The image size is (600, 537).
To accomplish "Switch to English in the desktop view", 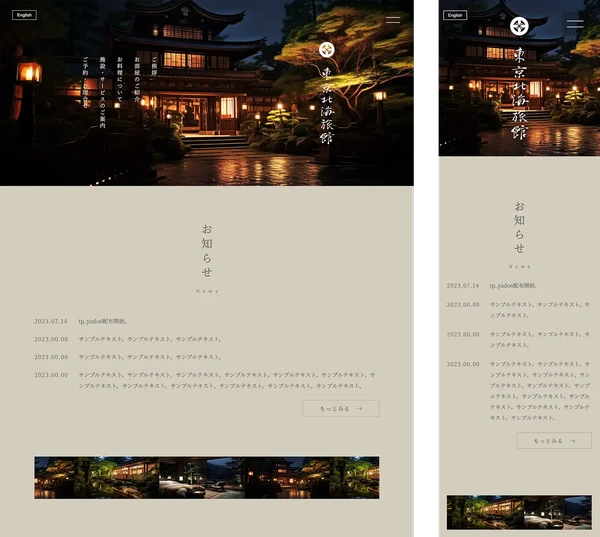I will pyautogui.click(x=24, y=15).
